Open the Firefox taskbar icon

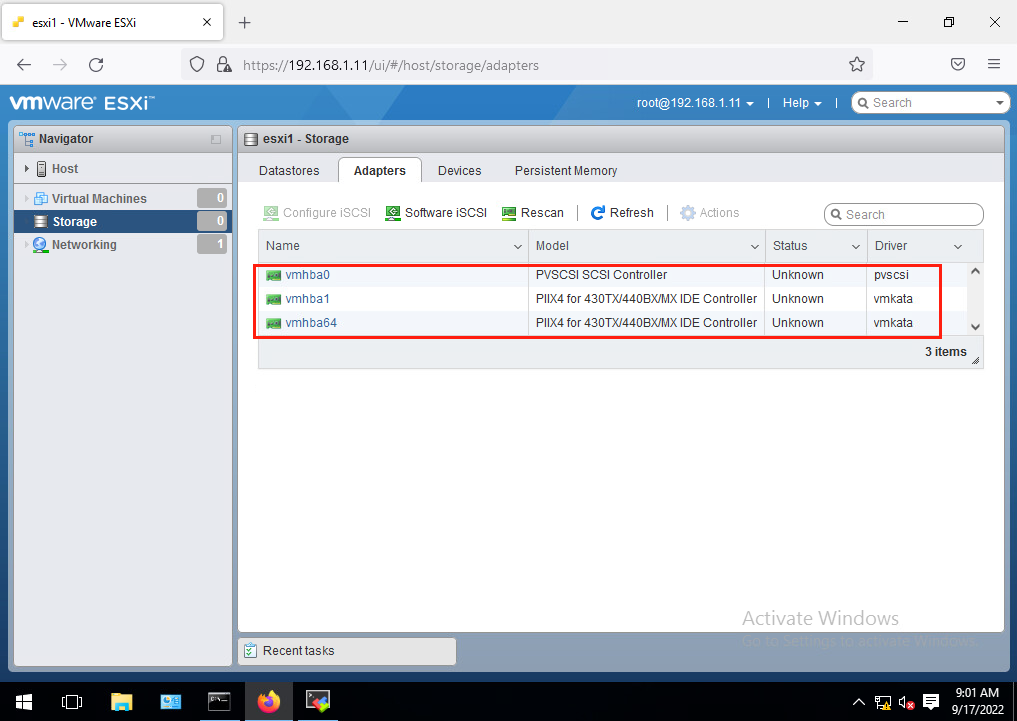(x=268, y=701)
